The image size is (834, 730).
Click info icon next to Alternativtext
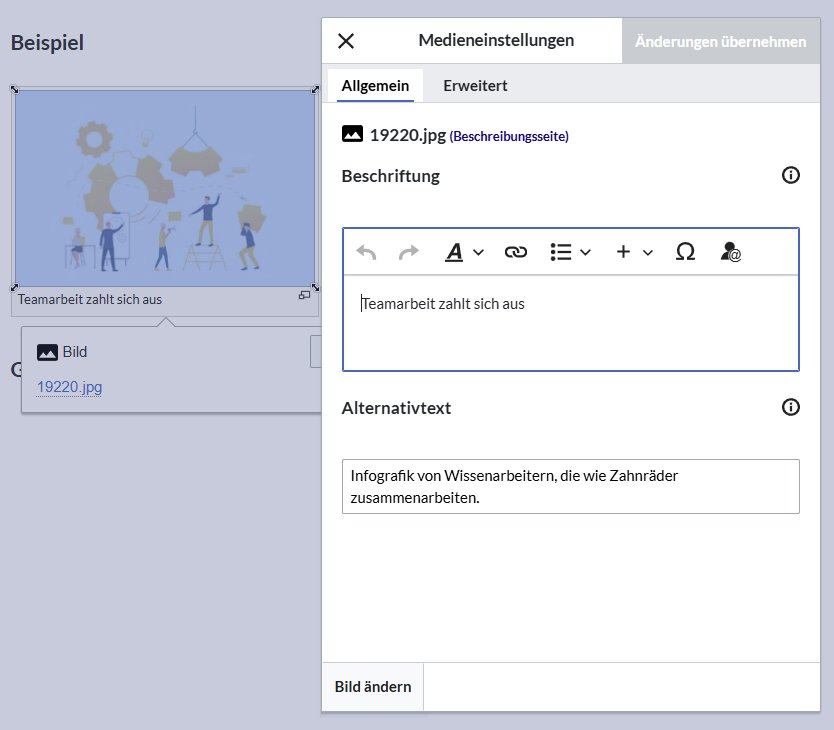(790, 407)
